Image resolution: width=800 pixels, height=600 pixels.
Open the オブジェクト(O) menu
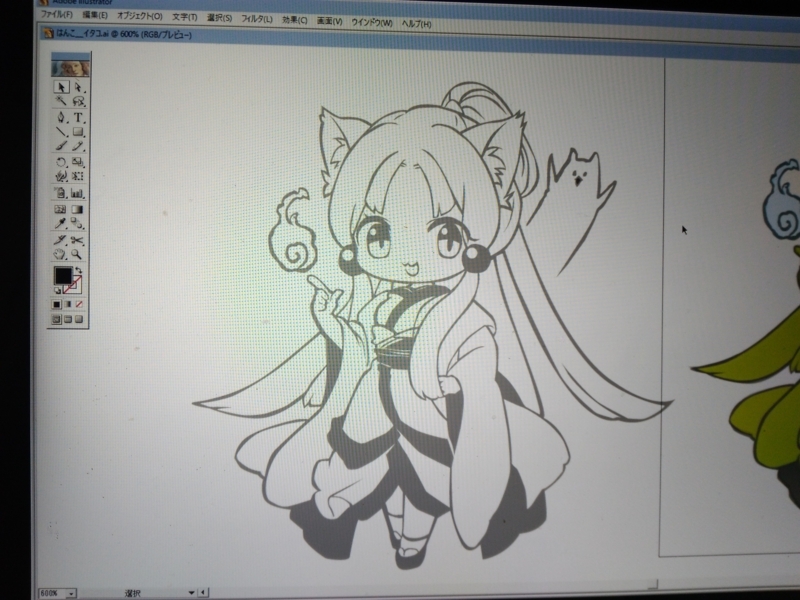pyautogui.click(x=140, y=16)
